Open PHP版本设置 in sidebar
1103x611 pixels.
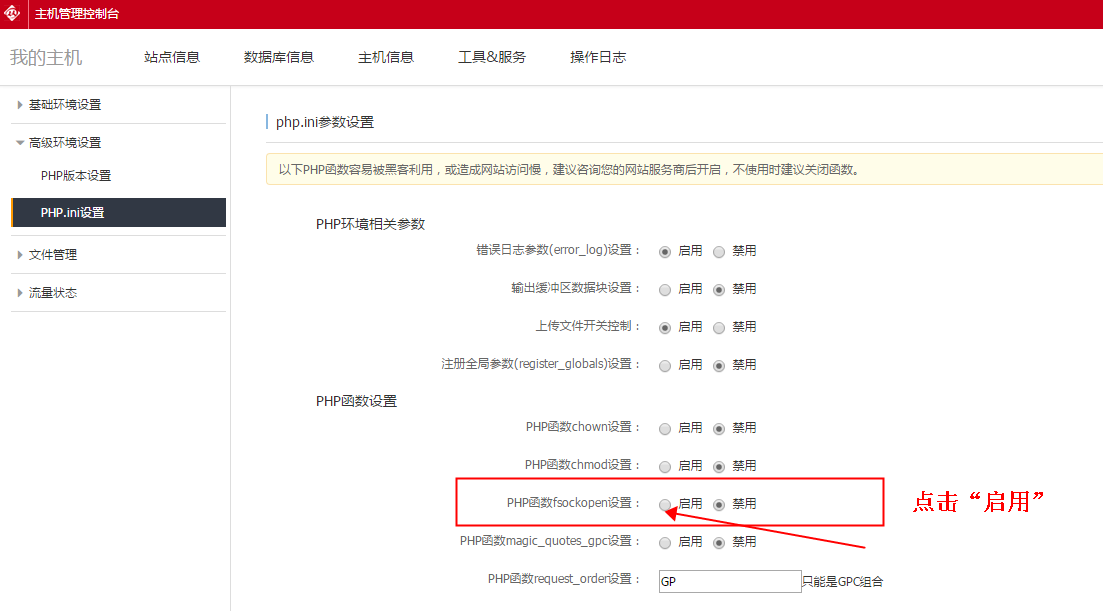[76, 176]
